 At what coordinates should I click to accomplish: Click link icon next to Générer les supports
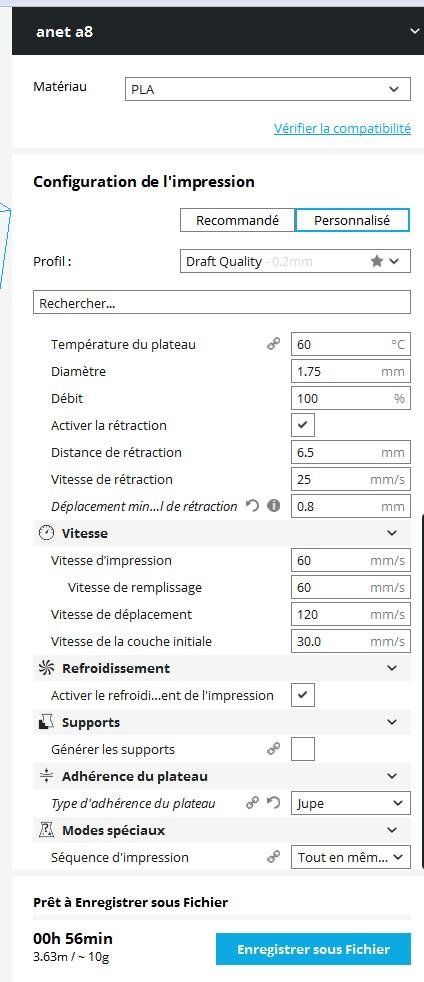pyautogui.click(x=273, y=749)
